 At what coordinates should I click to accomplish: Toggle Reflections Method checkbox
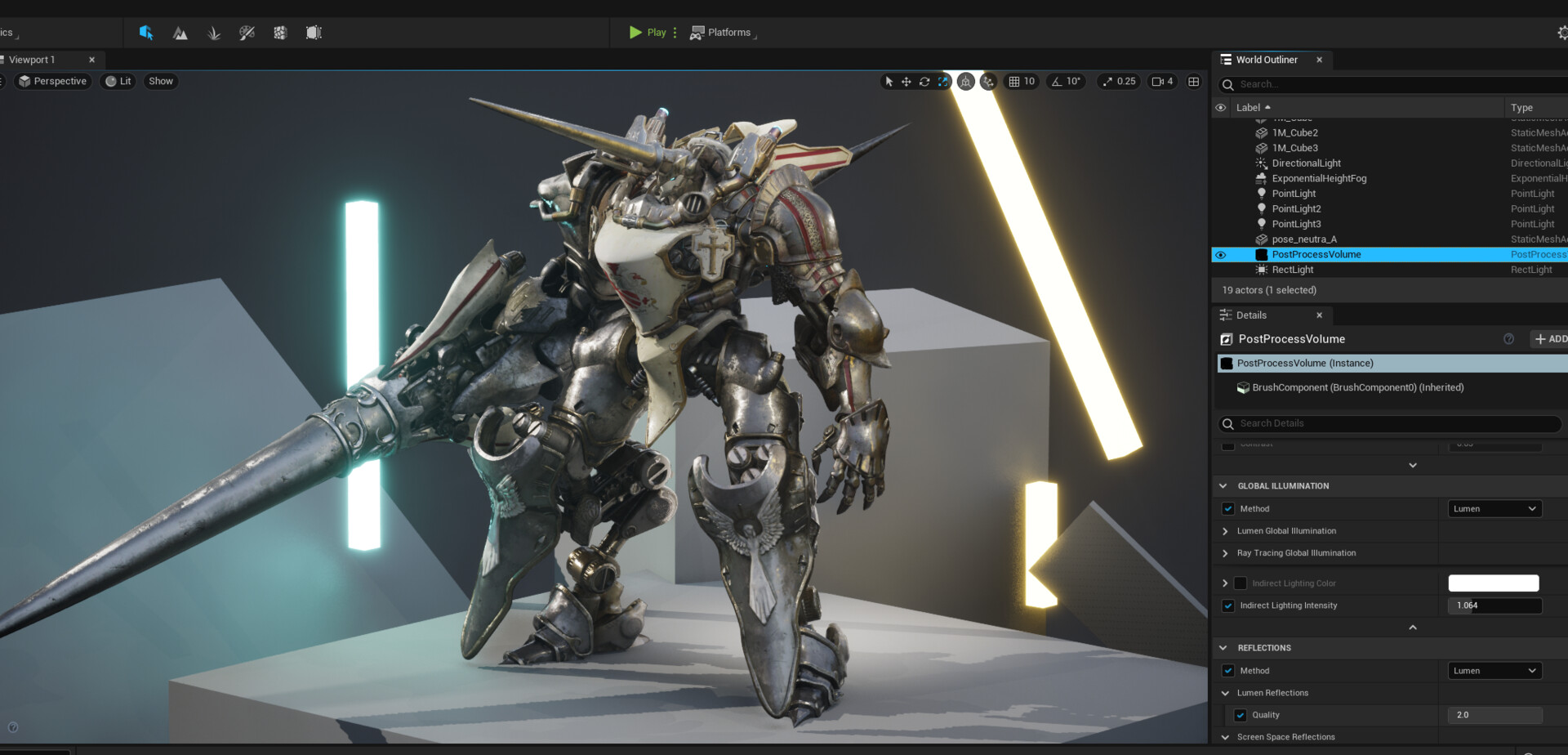(1228, 671)
